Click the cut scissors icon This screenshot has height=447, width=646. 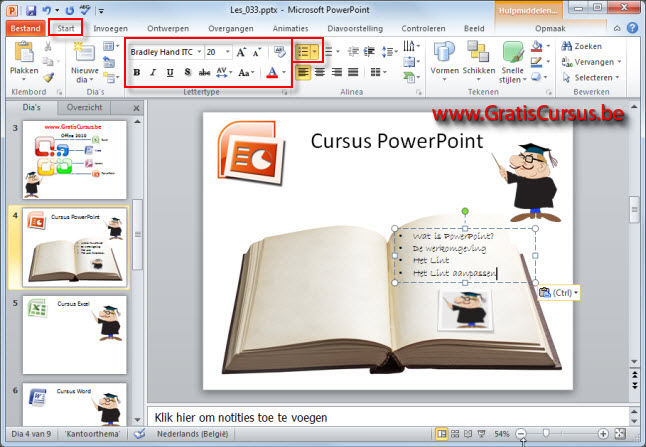[x=48, y=46]
